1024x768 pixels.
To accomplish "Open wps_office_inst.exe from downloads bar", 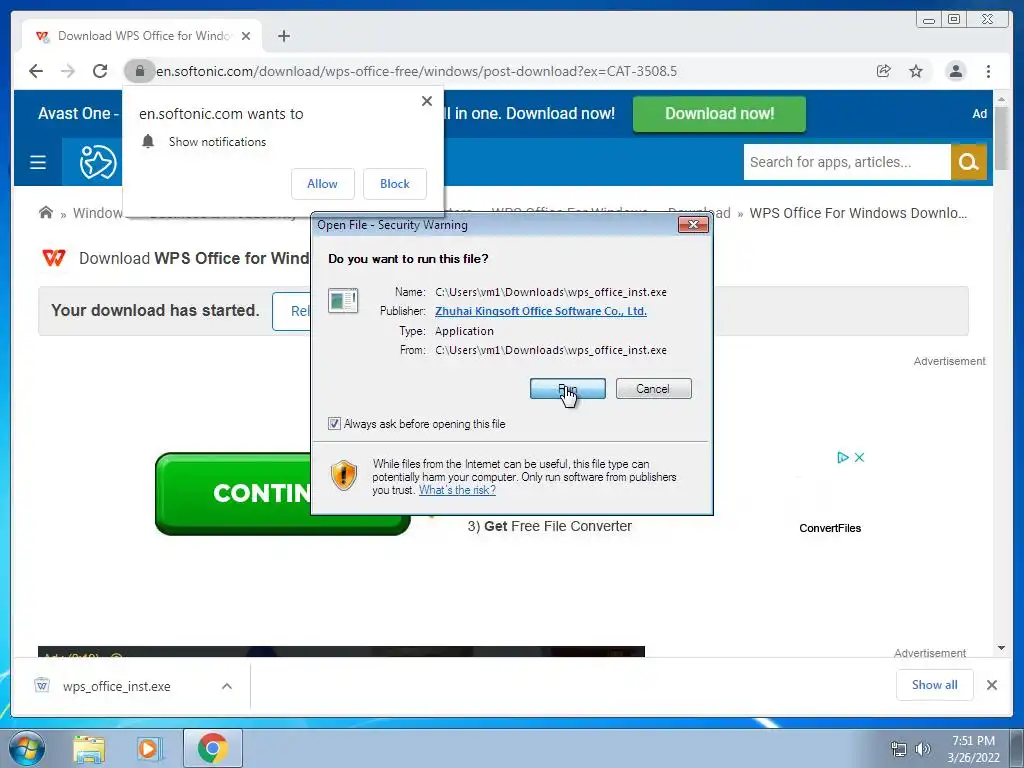I will [x=116, y=686].
